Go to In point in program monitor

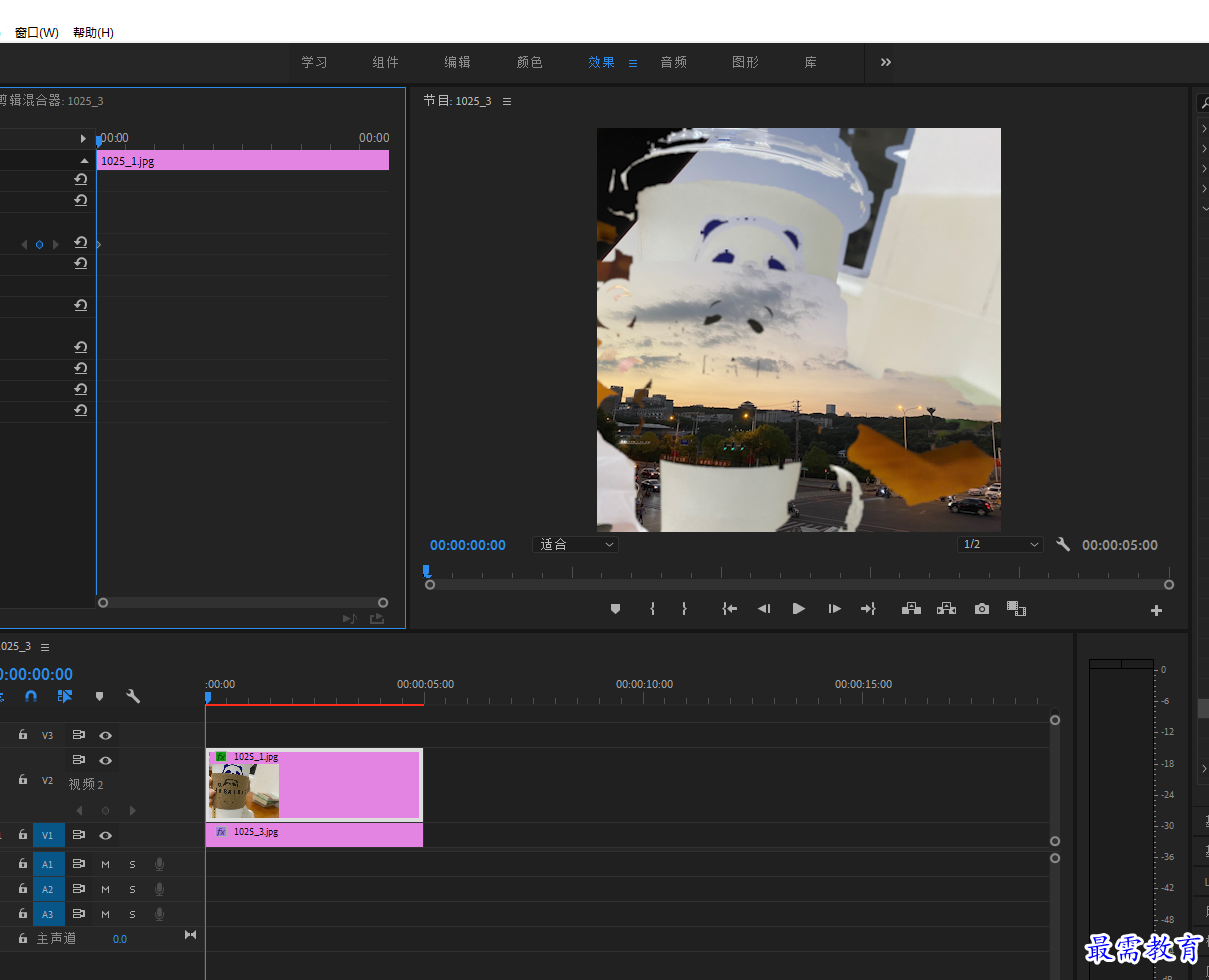click(730, 608)
